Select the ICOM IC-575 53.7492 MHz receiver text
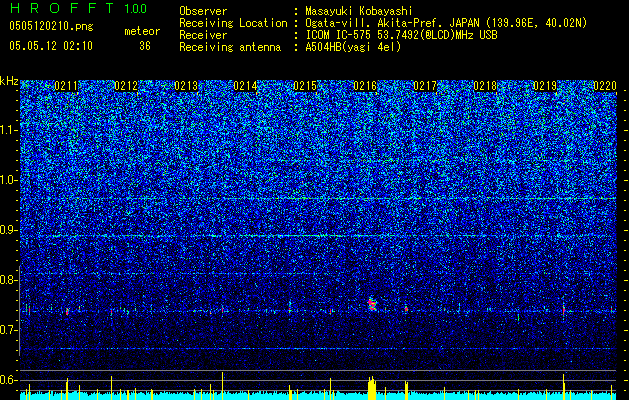The image size is (629, 400). click(x=401, y=35)
